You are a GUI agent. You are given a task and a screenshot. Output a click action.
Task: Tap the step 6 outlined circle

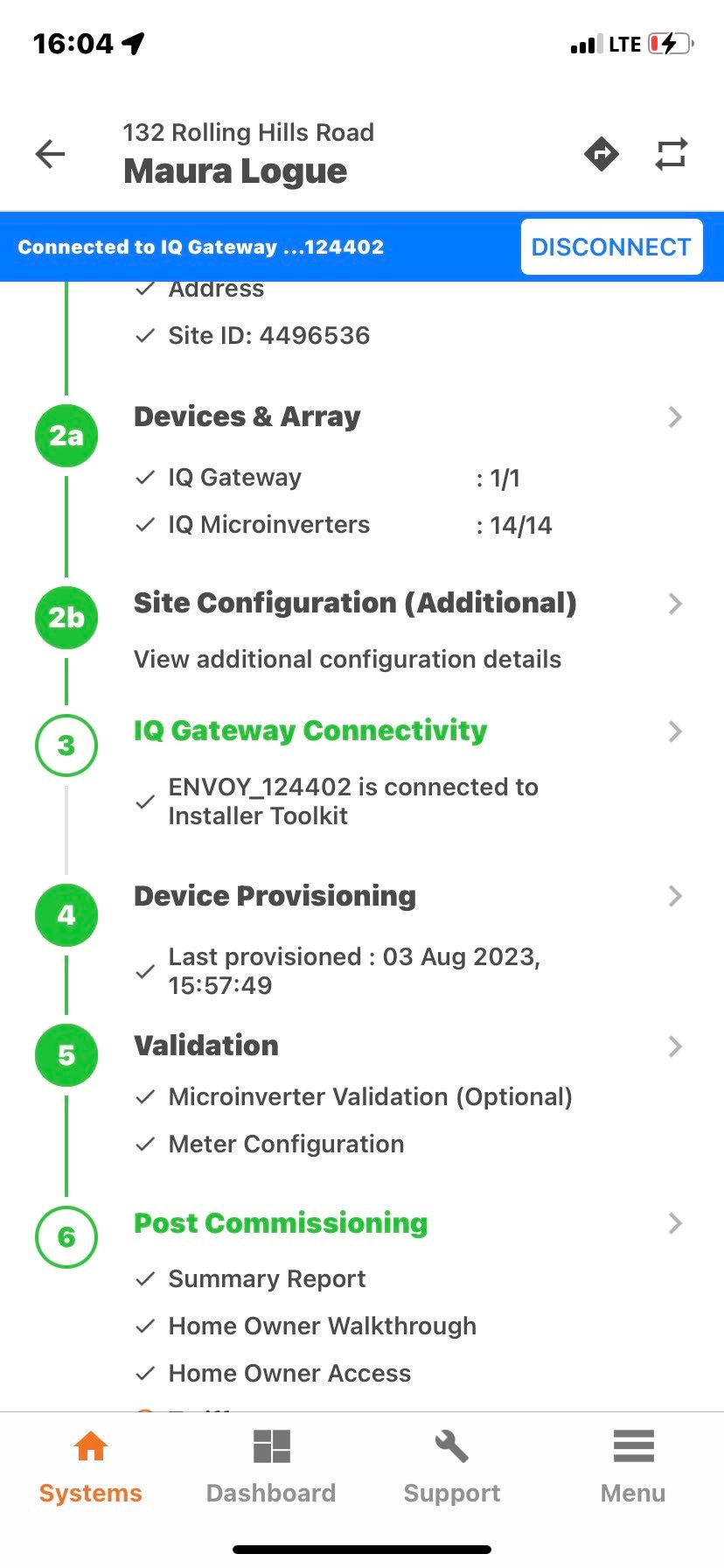tap(66, 1237)
